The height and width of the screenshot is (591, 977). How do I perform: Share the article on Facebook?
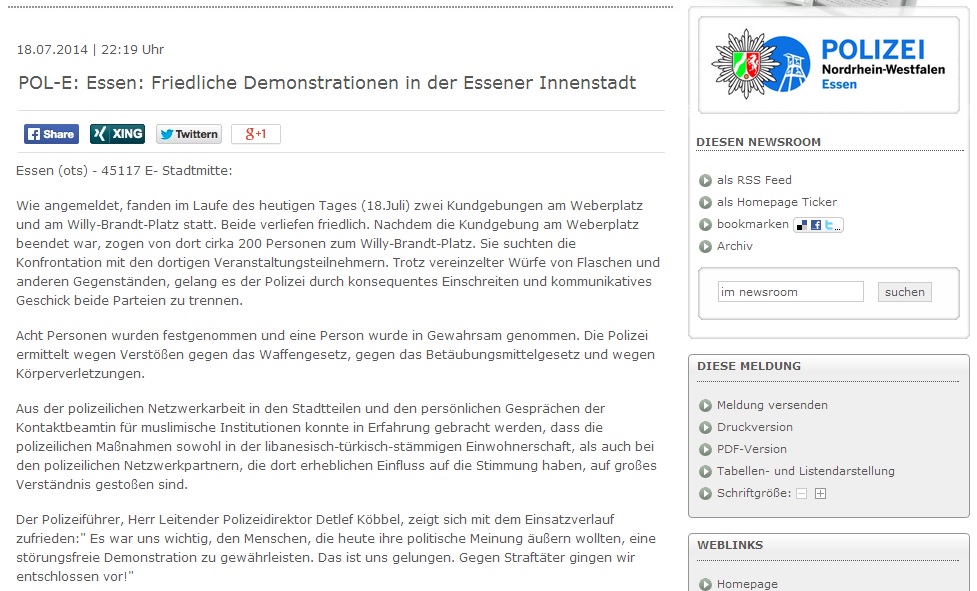pos(51,134)
